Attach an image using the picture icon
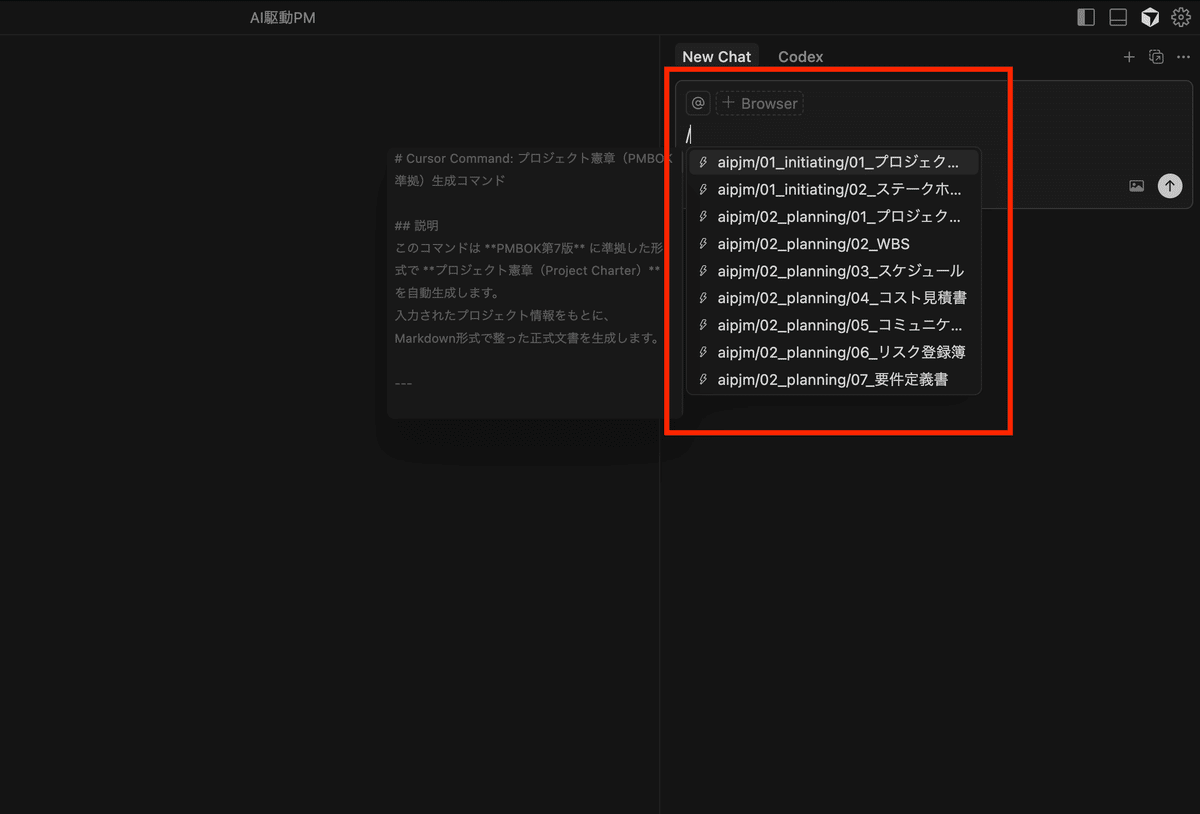The height and width of the screenshot is (814, 1200). [x=1136, y=186]
